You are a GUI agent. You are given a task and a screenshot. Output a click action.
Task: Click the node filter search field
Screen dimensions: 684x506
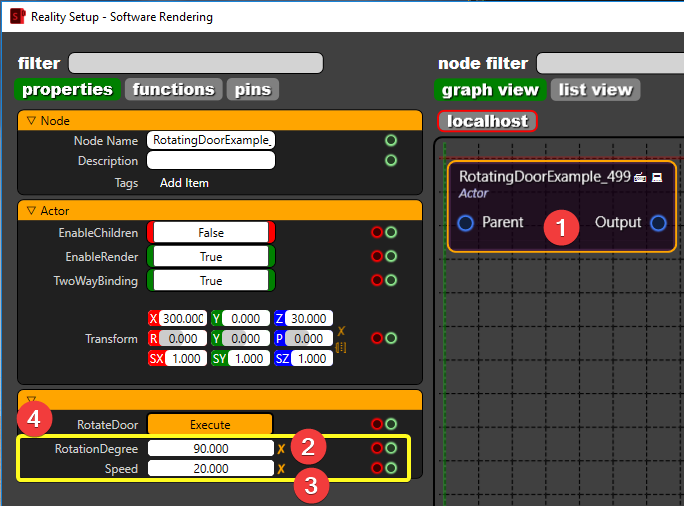click(x=610, y=63)
